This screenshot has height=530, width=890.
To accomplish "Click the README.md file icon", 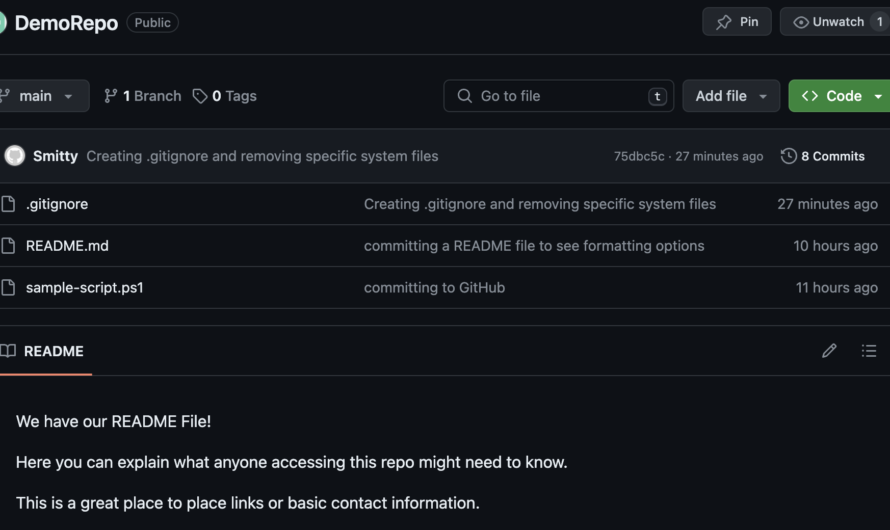I will 8,246.
